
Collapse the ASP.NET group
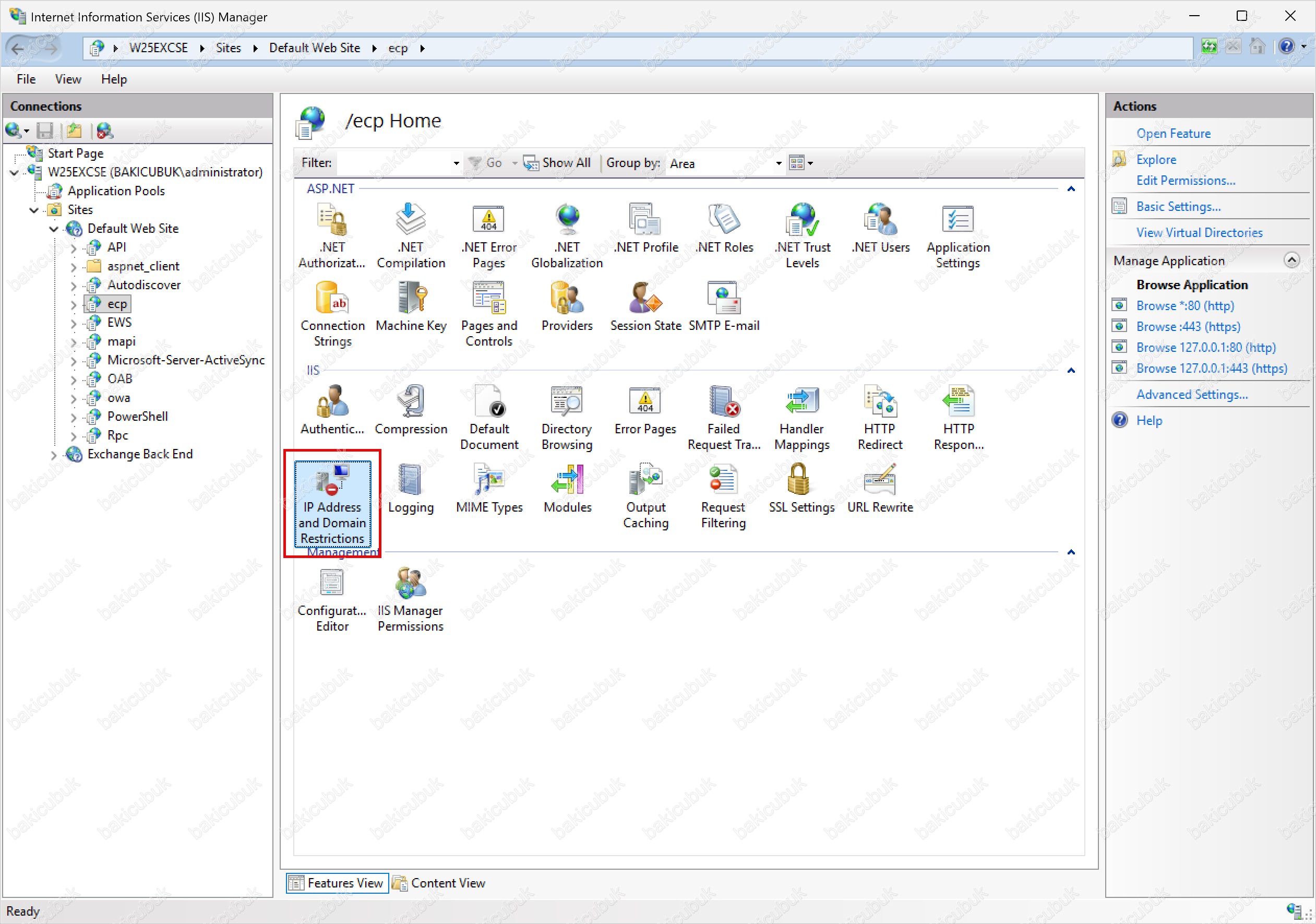(x=1071, y=188)
